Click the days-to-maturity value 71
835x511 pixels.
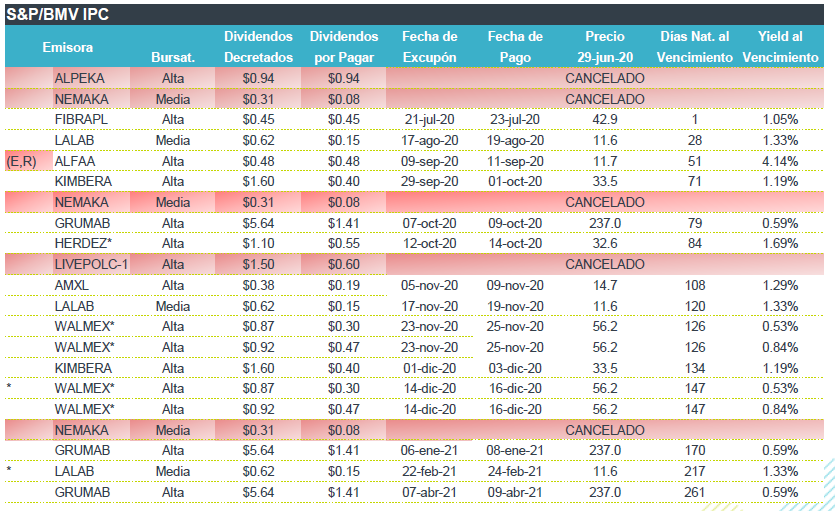694,182
